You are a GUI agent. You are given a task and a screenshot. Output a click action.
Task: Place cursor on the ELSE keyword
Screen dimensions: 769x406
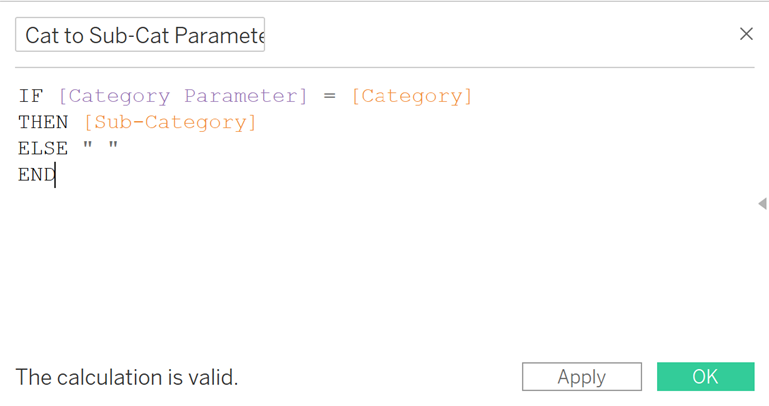43,149
